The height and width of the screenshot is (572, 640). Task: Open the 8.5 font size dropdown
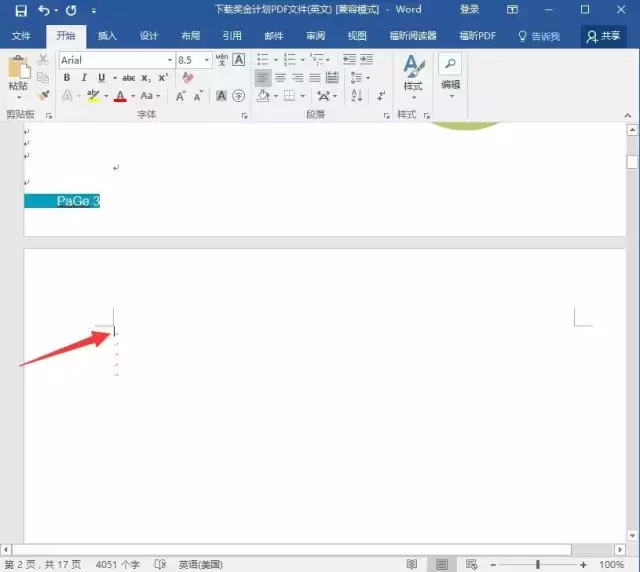(207, 60)
